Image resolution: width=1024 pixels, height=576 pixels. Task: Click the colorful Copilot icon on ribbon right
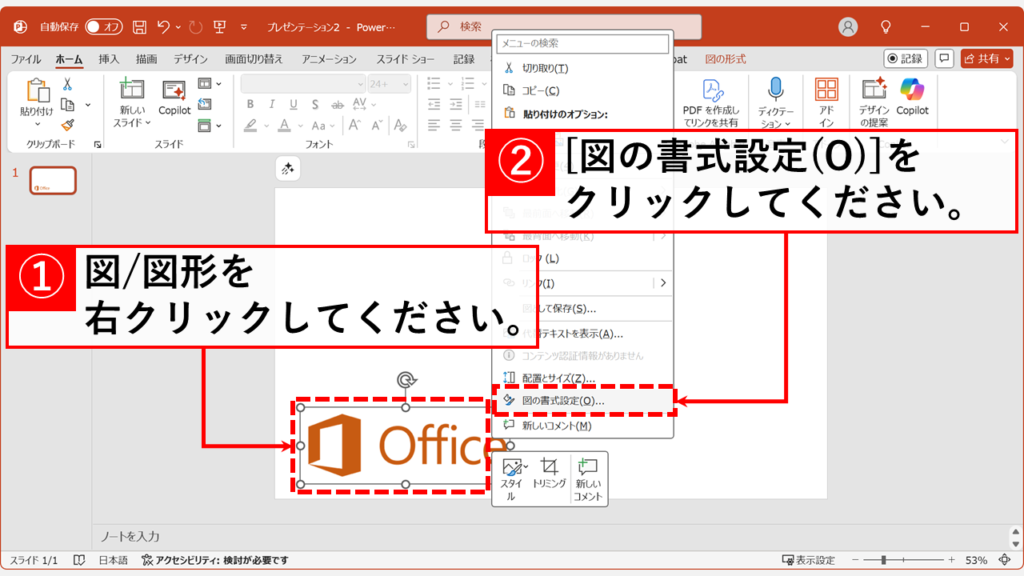click(x=912, y=89)
